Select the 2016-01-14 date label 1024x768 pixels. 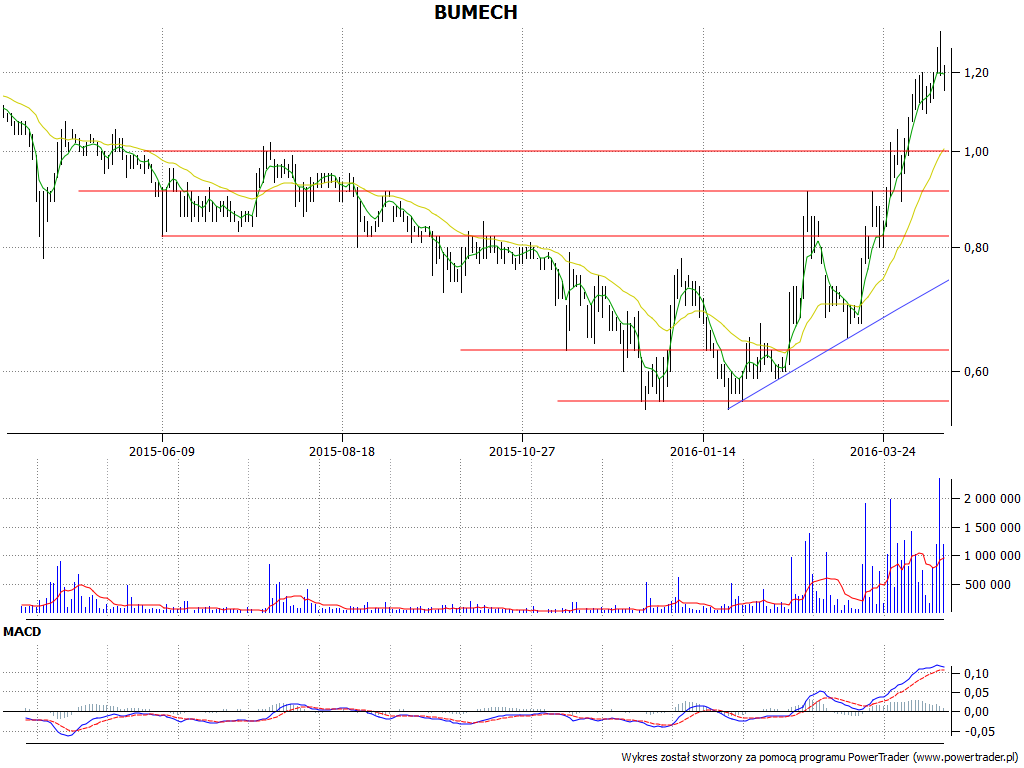(703, 451)
